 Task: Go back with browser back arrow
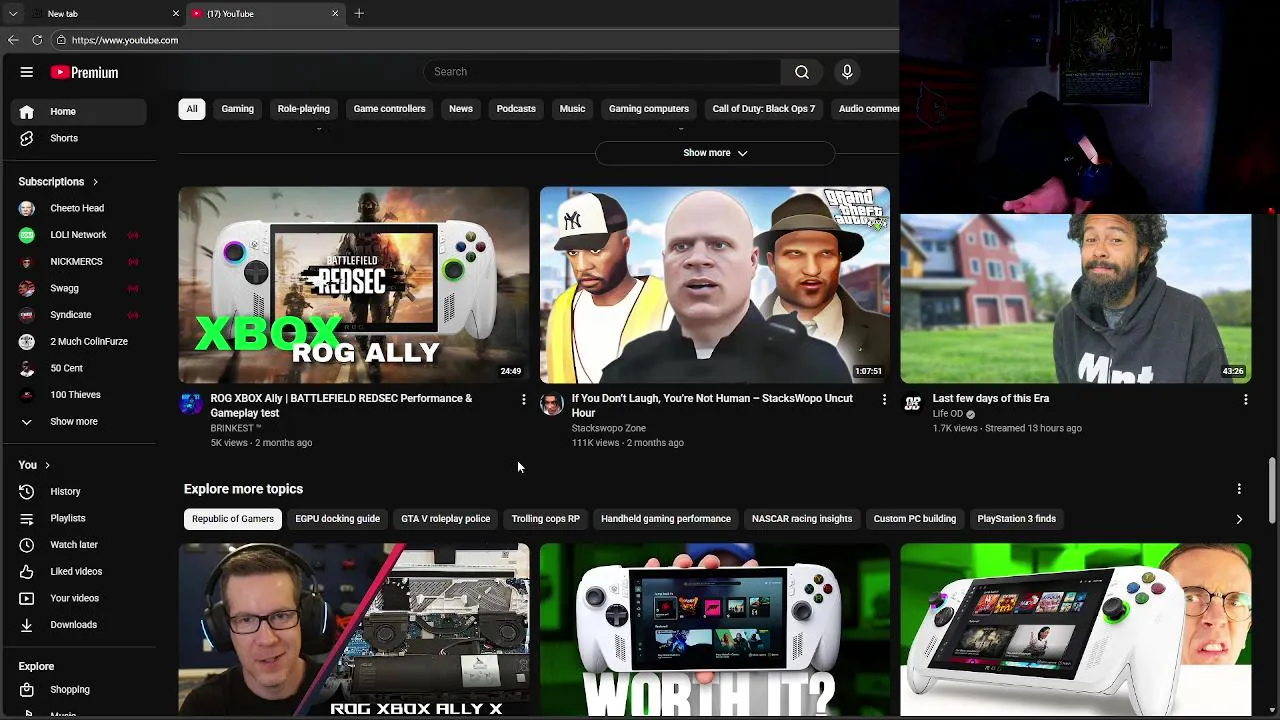(13, 40)
